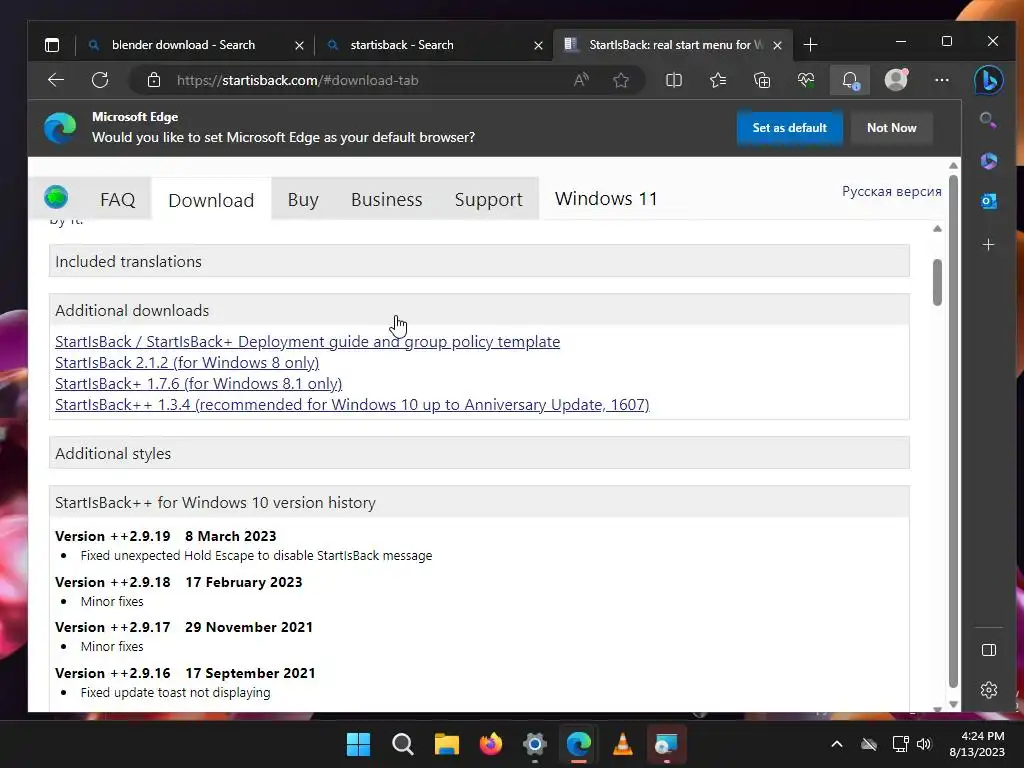Open sidebar settings gear icon
Viewport: 1024px width, 768px height.
[989, 690]
